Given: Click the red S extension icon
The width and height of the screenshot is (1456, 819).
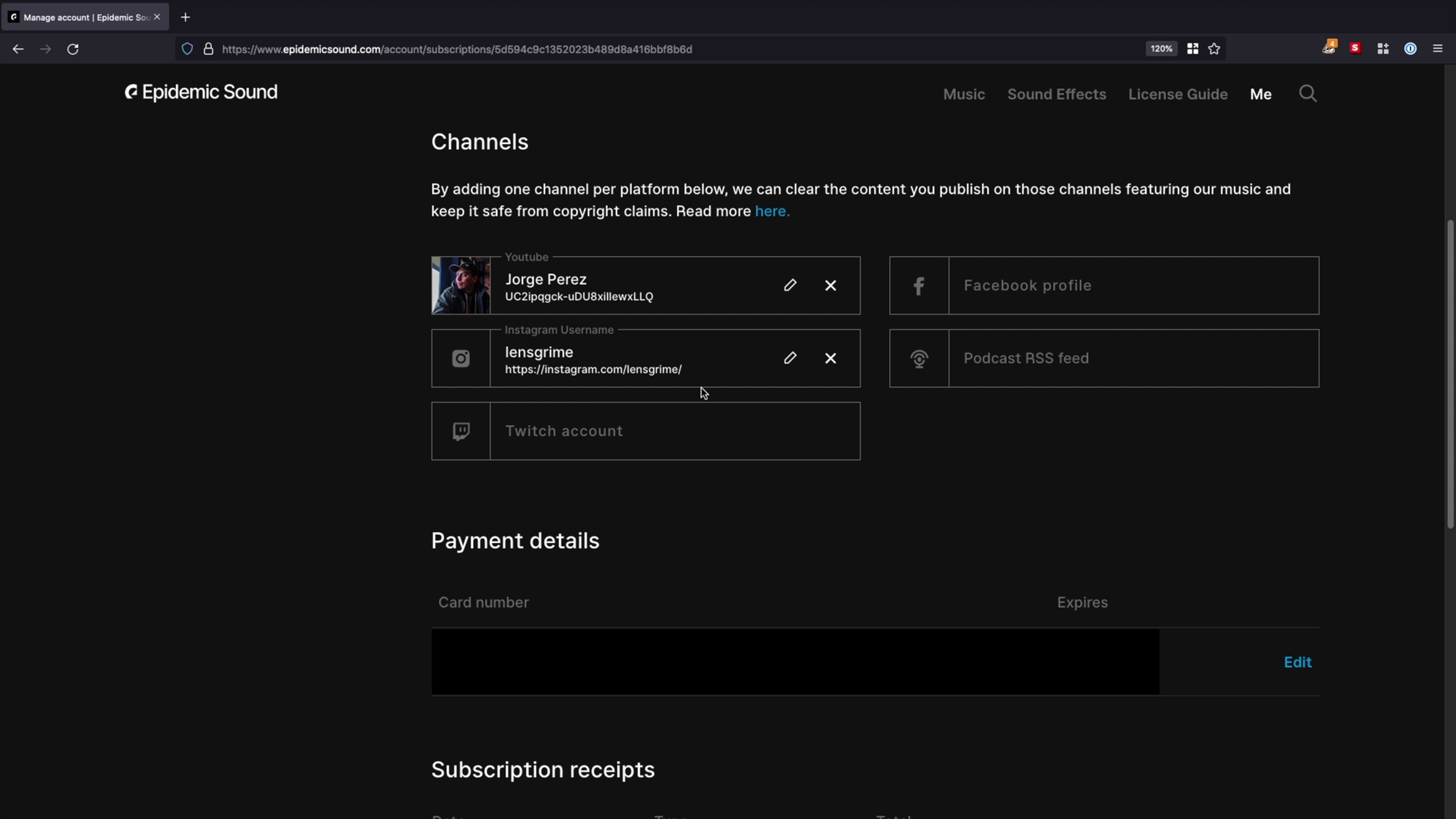Looking at the screenshot, I should 1355,48.
